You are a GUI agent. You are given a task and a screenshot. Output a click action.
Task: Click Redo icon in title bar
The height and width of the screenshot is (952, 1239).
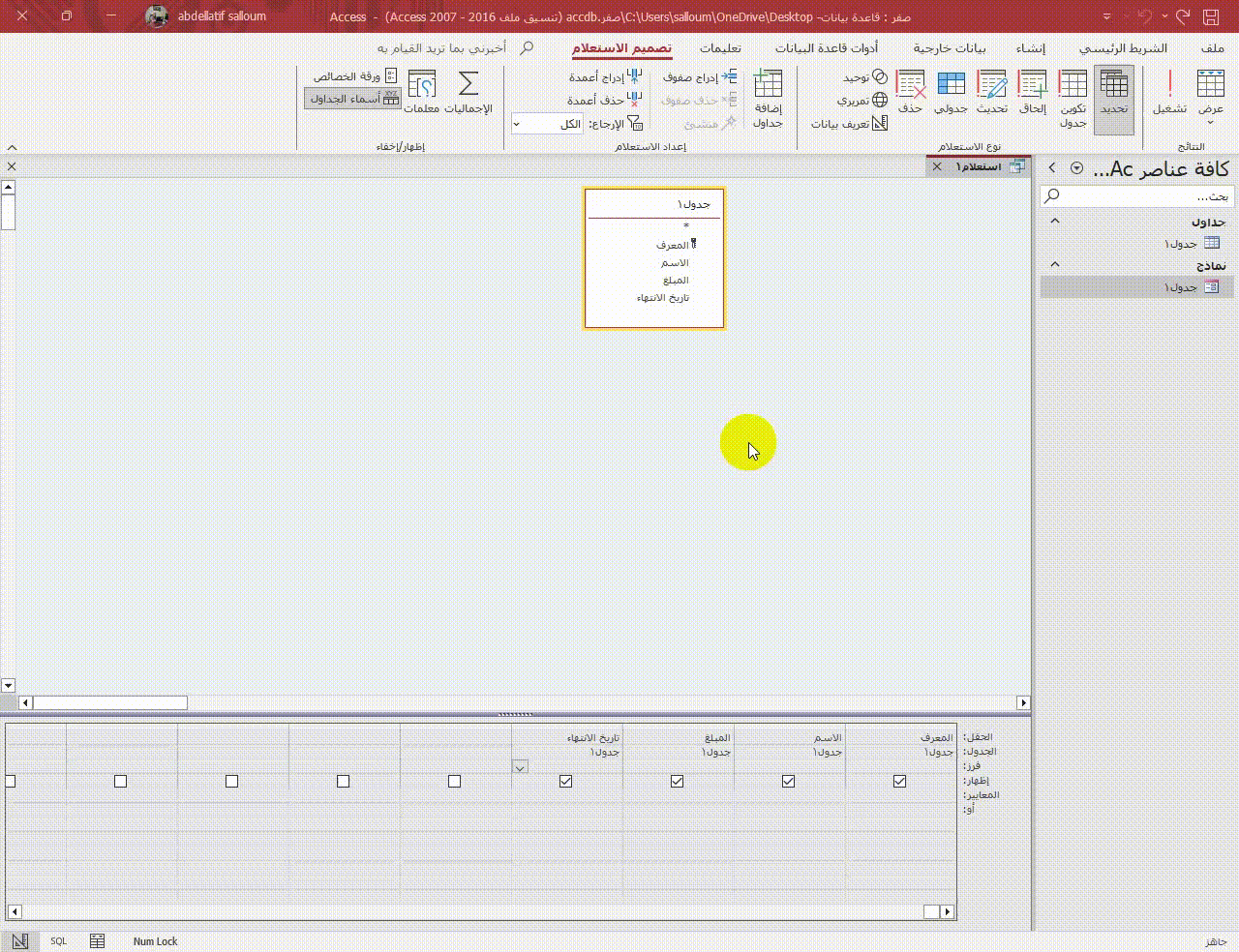[x=1182, y=16]
